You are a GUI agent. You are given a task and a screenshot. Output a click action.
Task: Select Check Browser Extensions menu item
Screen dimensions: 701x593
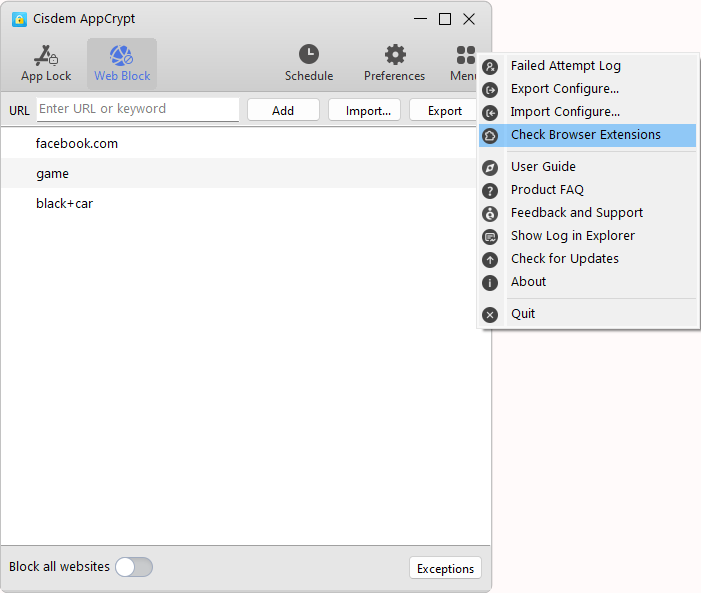[587, 135]
